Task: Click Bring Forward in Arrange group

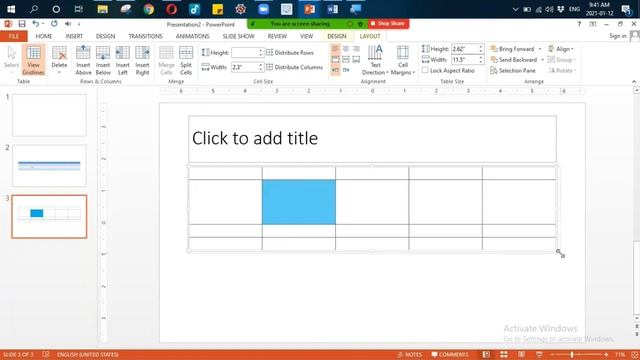Action: 513,49
